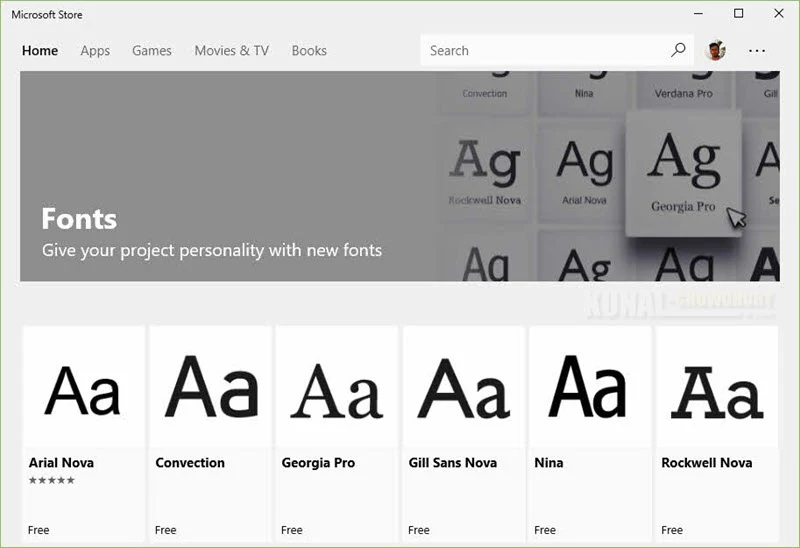Minimize the Microsoft Store window

coord(698,14)
